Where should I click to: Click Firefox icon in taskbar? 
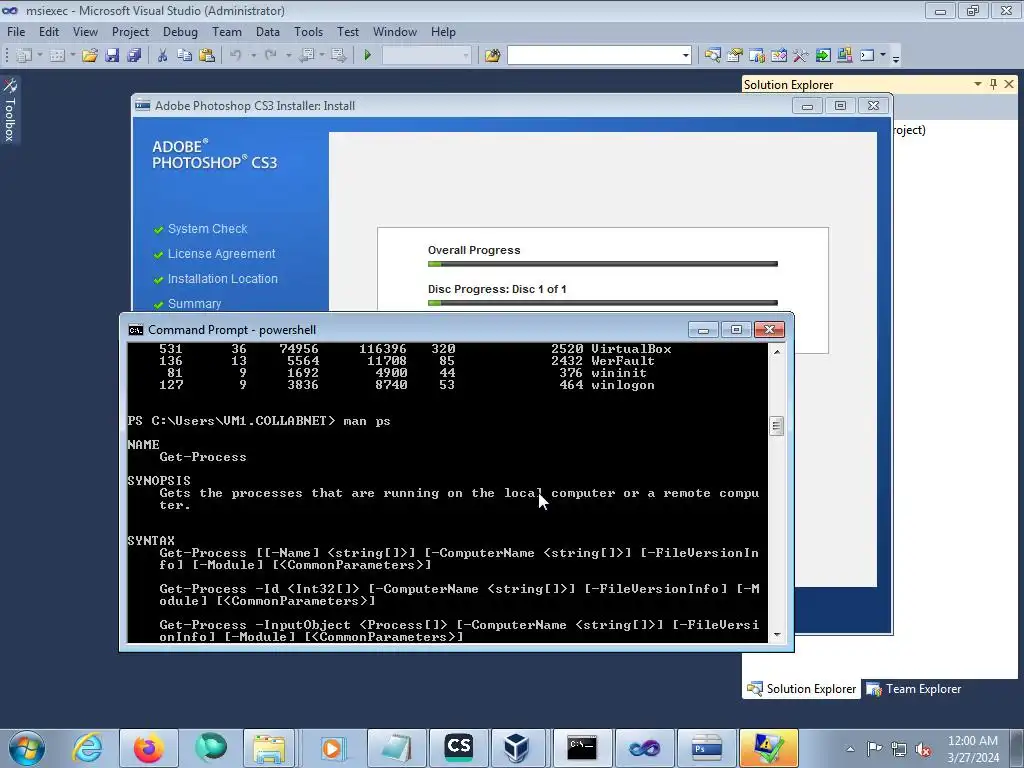coord(148,748)
